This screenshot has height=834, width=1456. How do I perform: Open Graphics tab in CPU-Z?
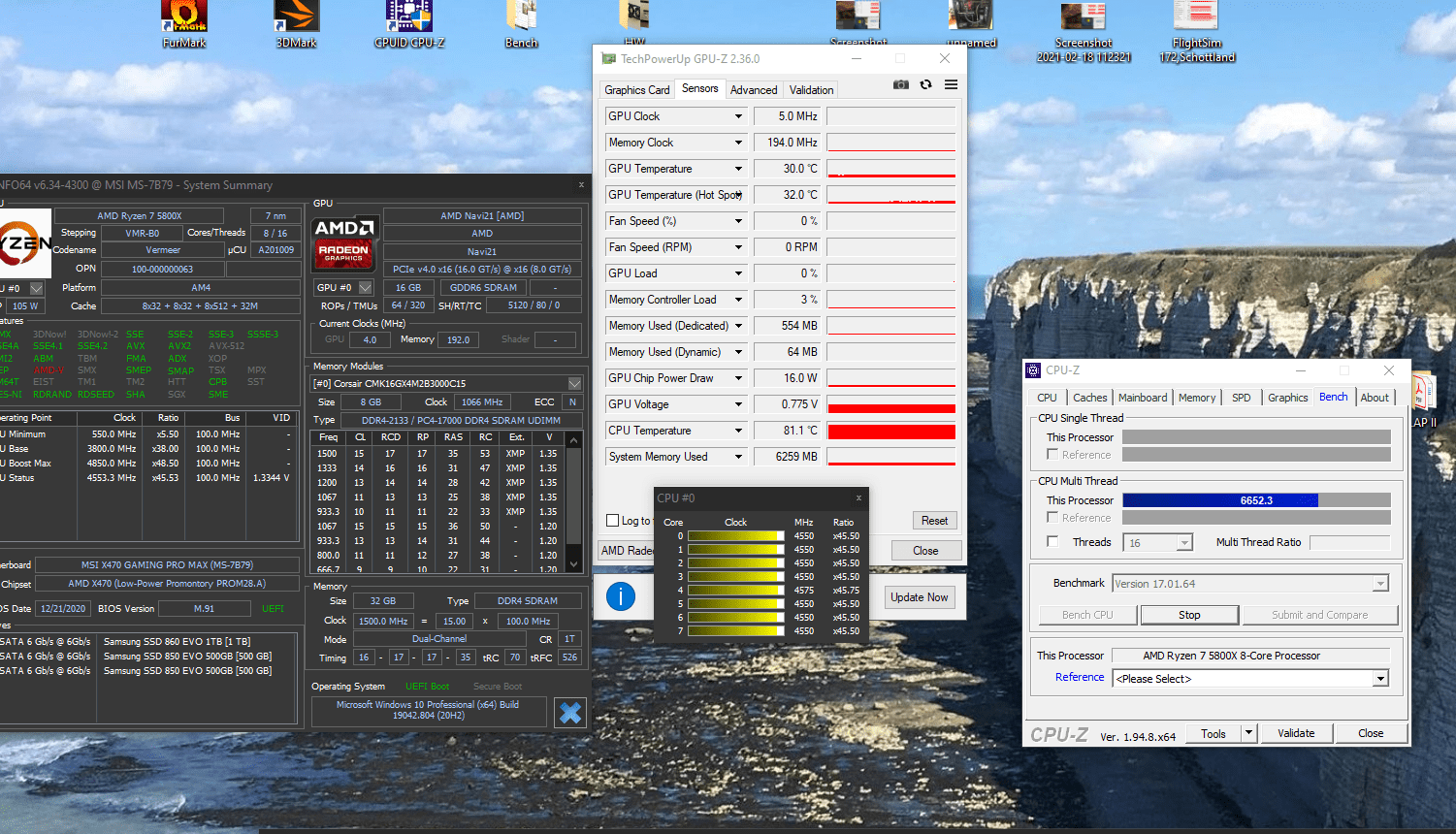[1288, 398]
